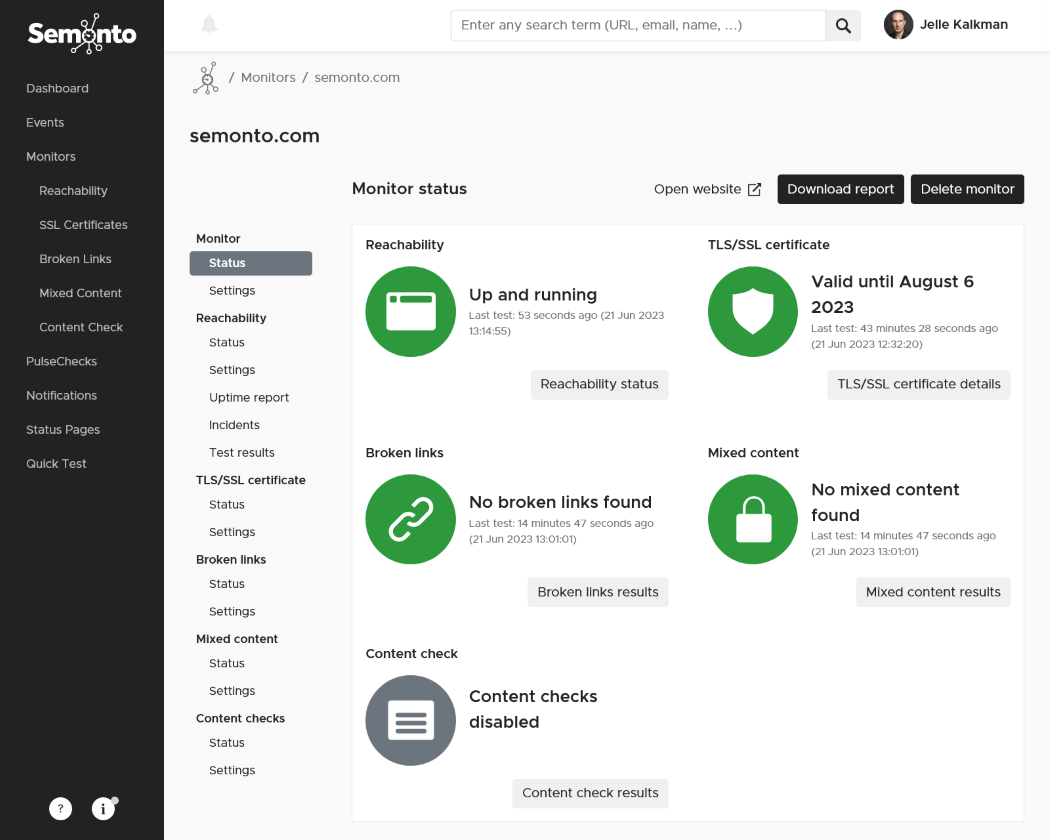Open Settings under the Monitor section

[x=232, y=291]
